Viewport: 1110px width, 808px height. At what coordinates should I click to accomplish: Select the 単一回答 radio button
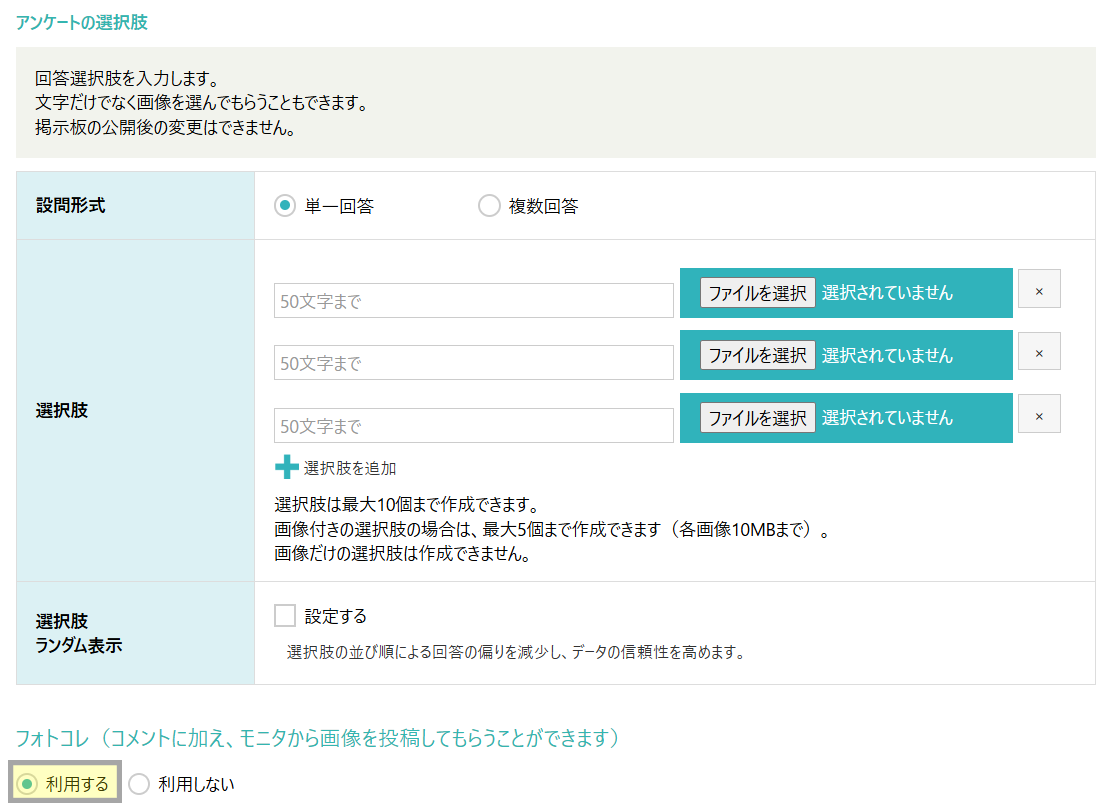pos(285,206)
